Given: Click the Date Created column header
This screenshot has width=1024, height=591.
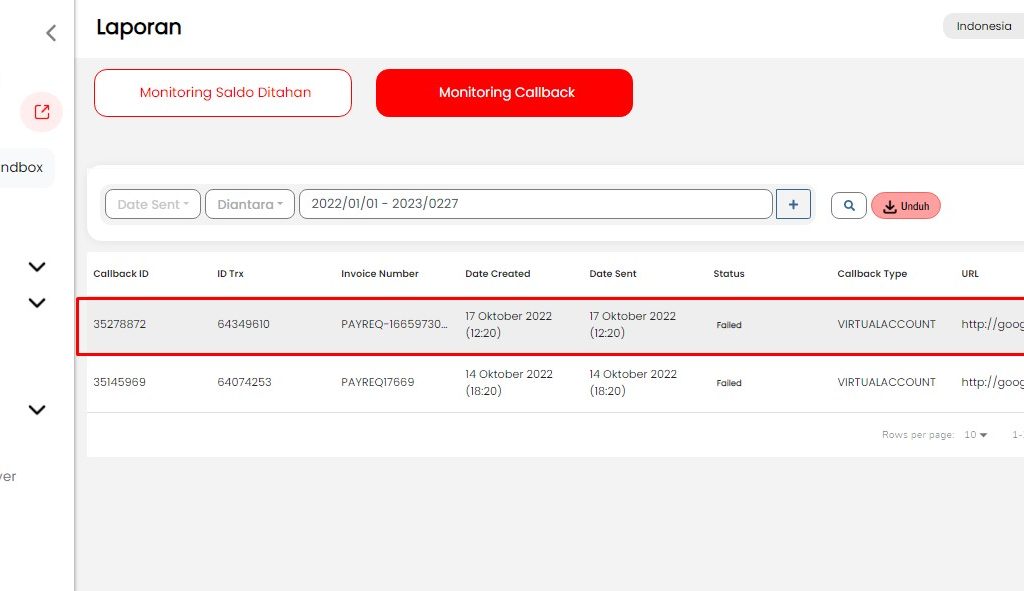Looking at the screenshot, I should pos(497,274).
